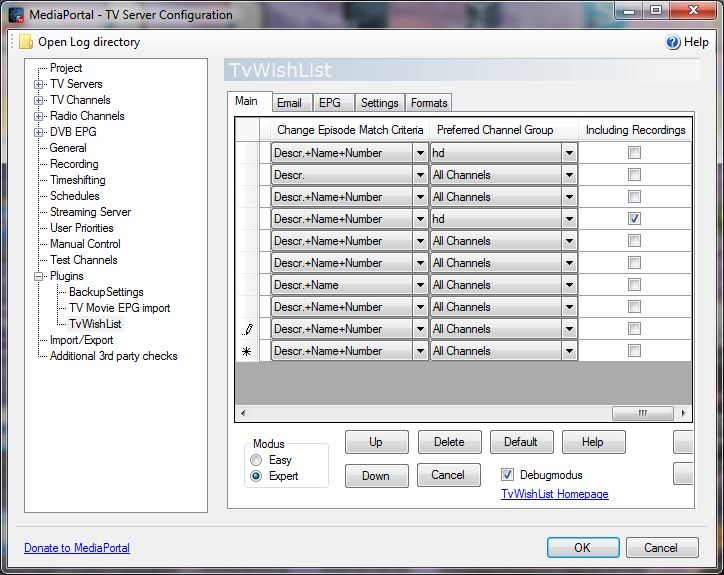This screenshot has height=575, width=724.
Task: Click the MediaPortal icon in title bar
Action: (16, 15)
